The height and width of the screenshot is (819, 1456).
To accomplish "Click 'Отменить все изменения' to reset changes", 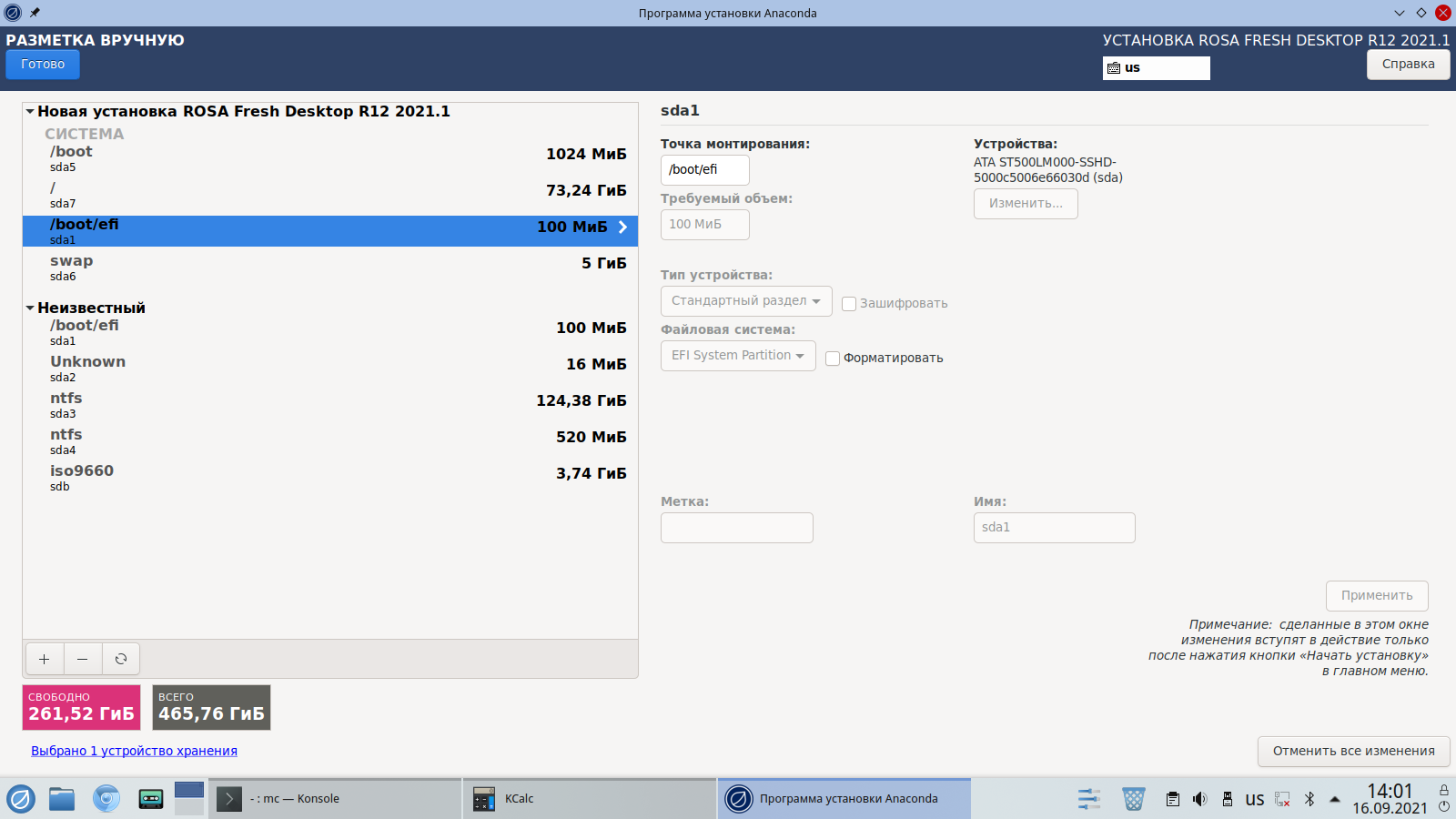I will [x=1353, y=752].
